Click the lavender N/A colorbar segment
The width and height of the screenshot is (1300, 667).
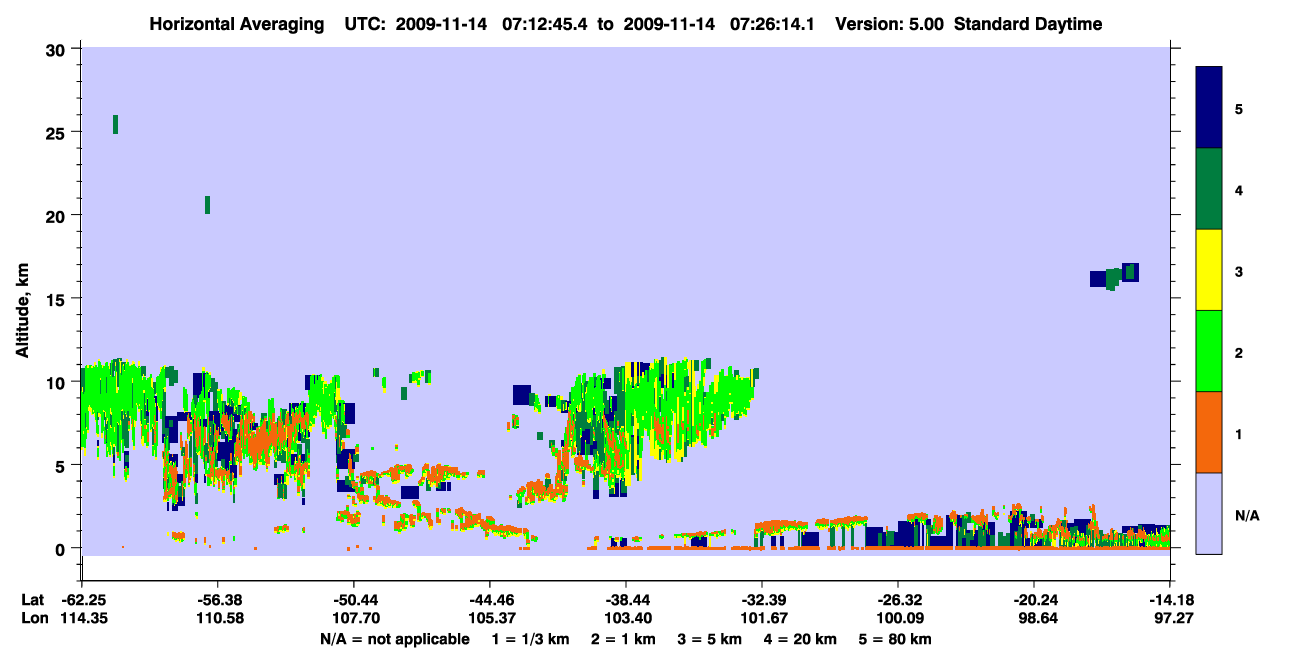tap(1209, 513)
